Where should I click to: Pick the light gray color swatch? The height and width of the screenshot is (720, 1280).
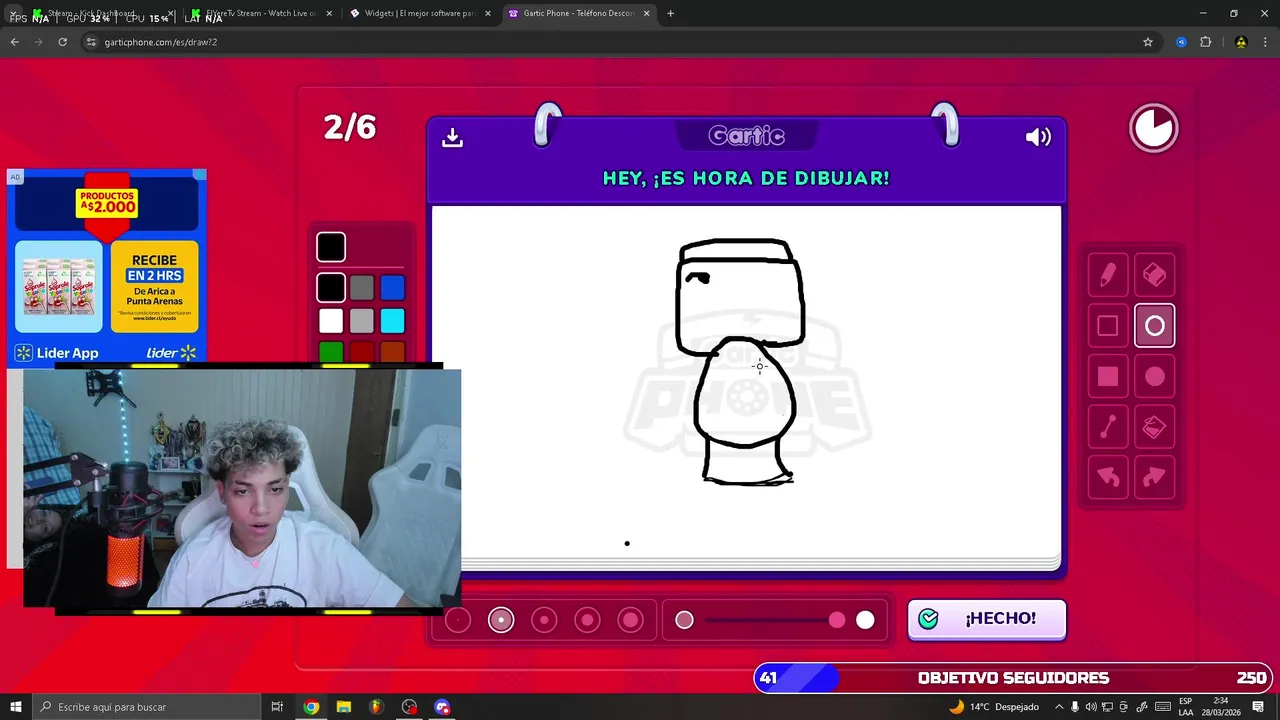(362, 320)
